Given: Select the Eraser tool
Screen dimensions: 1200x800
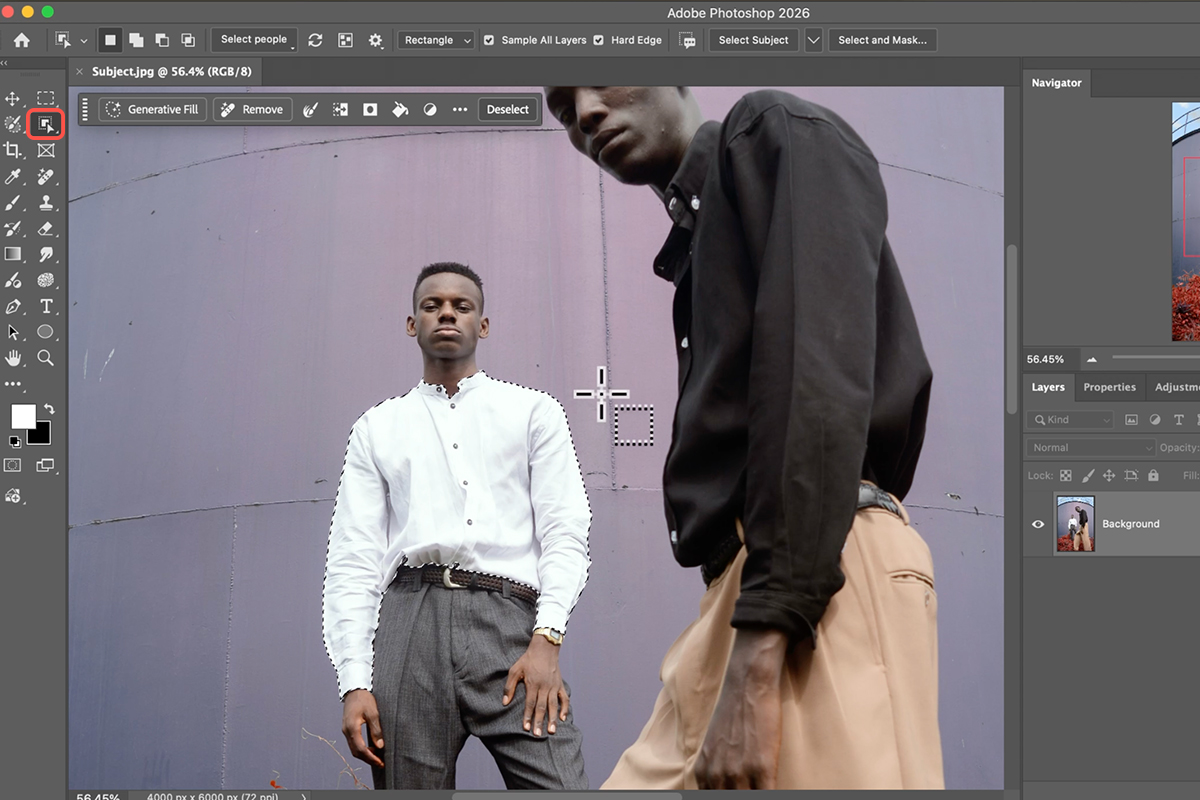Looking at the screenshot, I should click(45, 228).
